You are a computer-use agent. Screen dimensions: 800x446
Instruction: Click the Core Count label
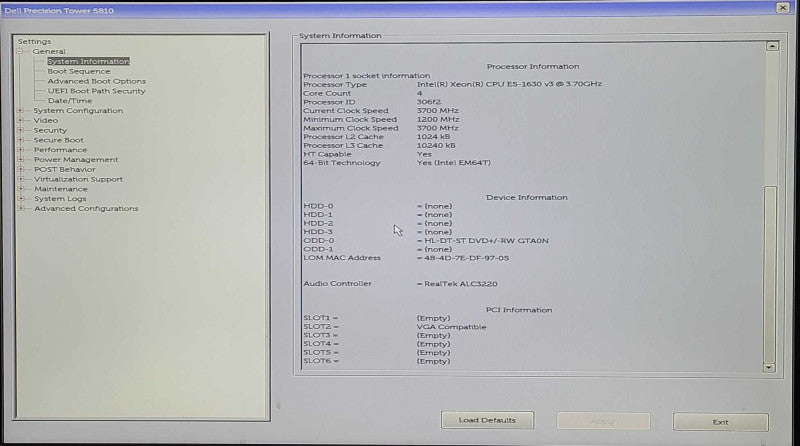coord(327,93)
